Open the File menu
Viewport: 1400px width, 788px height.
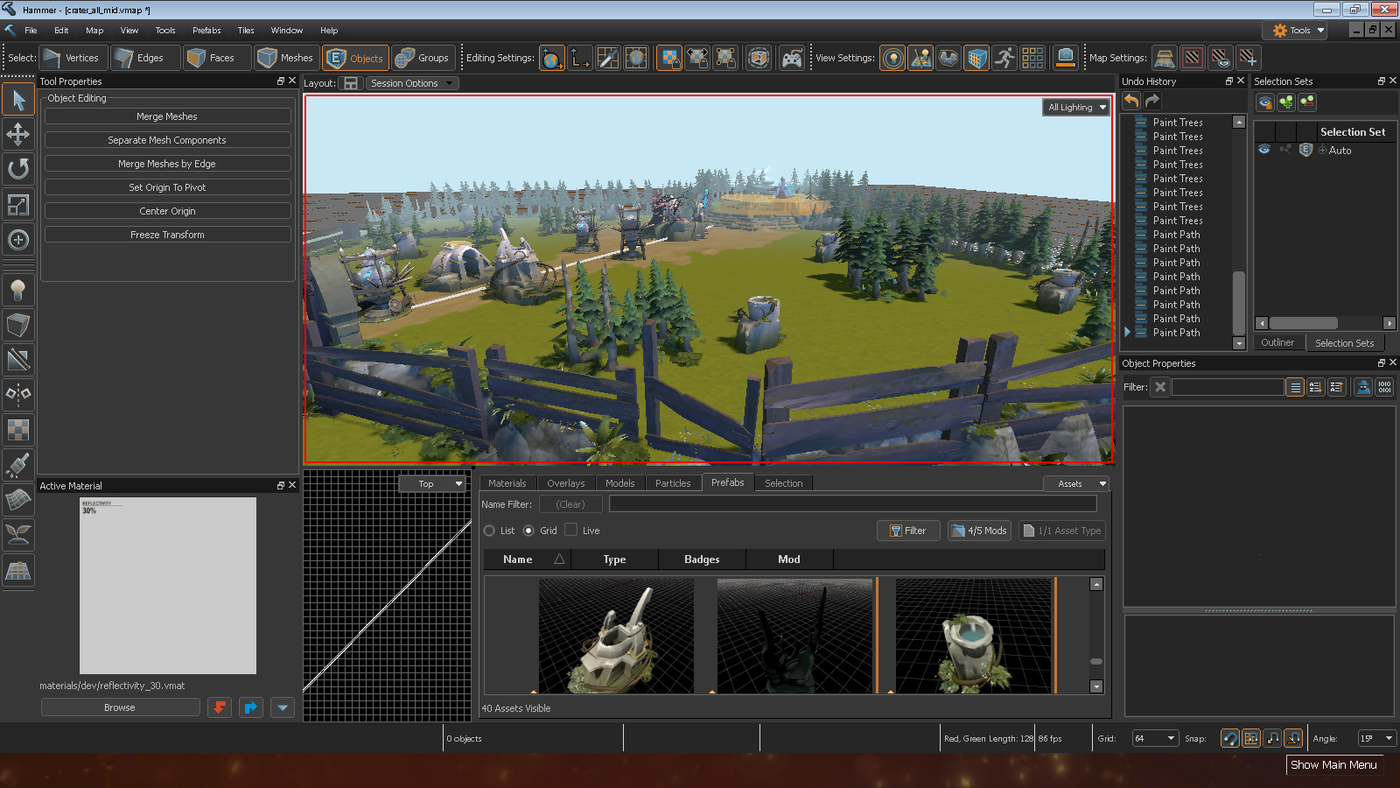[x=31, y=30]
